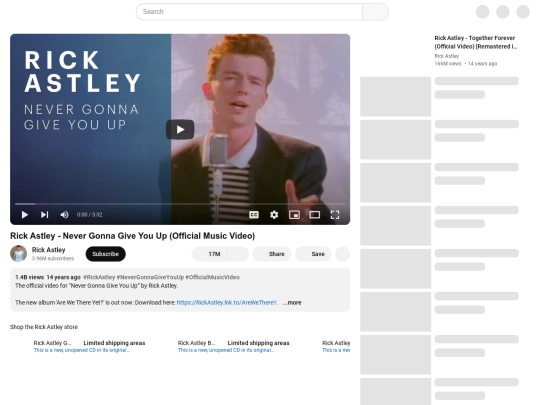The height and width of the screenshot is (405, 540).
Task: Toggle theater mode icon
Action: [314, 215]
